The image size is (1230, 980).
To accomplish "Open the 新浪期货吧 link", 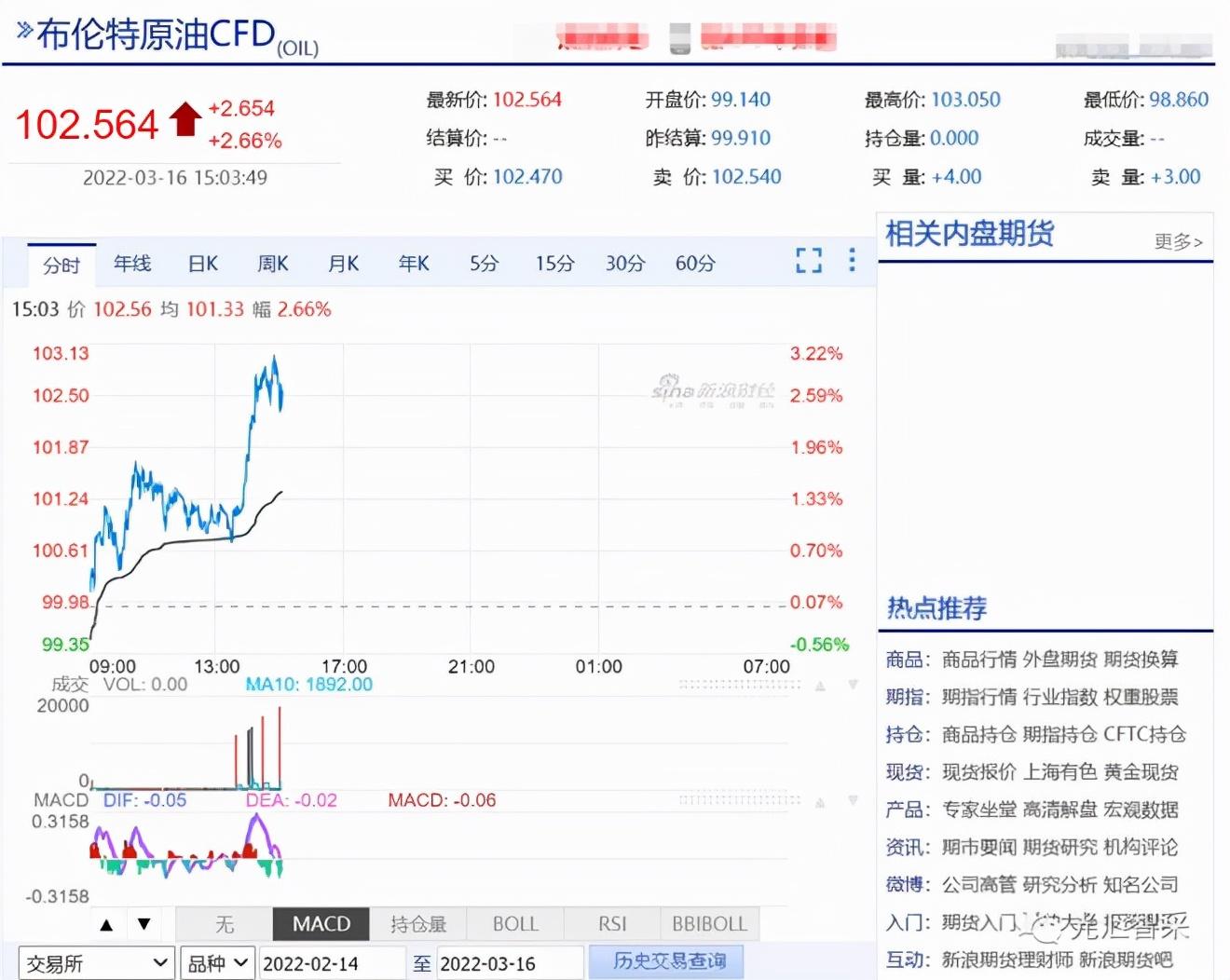I will [x=1127, y=960].
